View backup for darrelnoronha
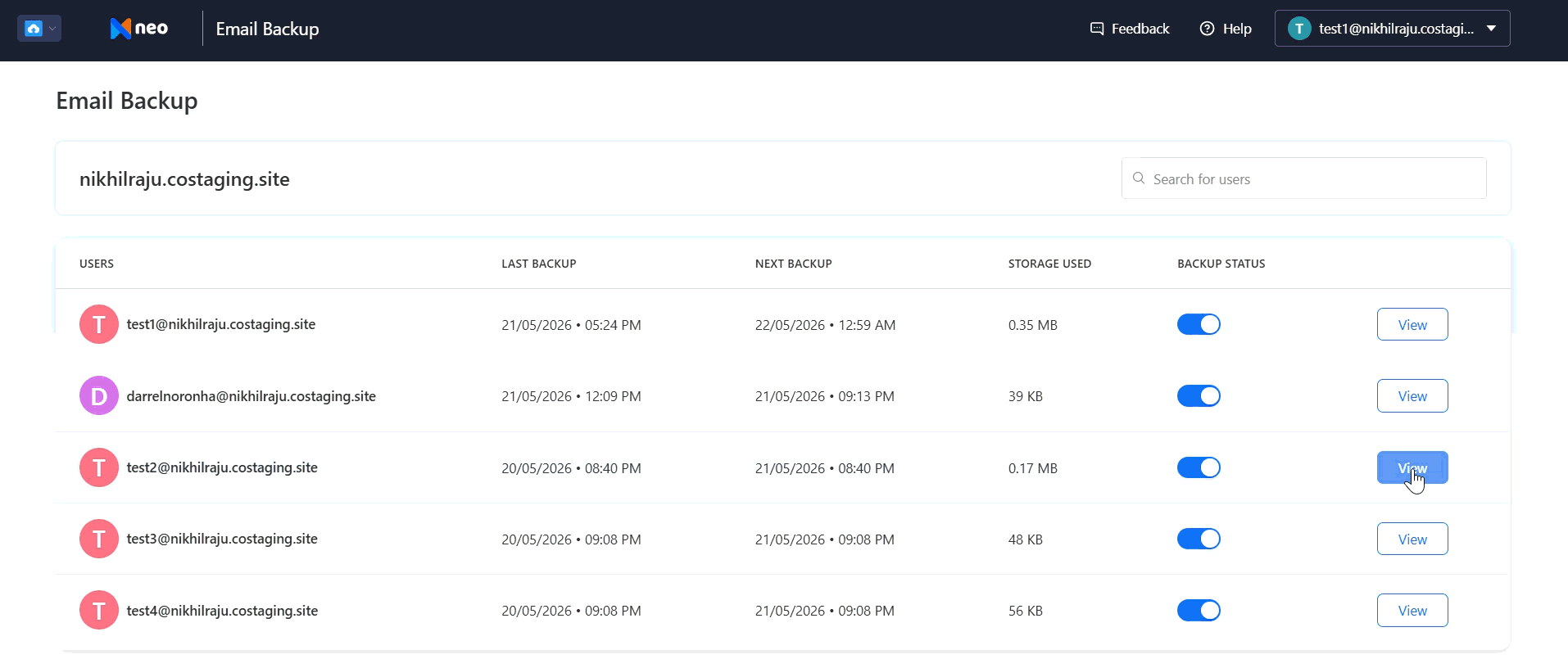This screenshot has height=668, width=1568. 1412,395
